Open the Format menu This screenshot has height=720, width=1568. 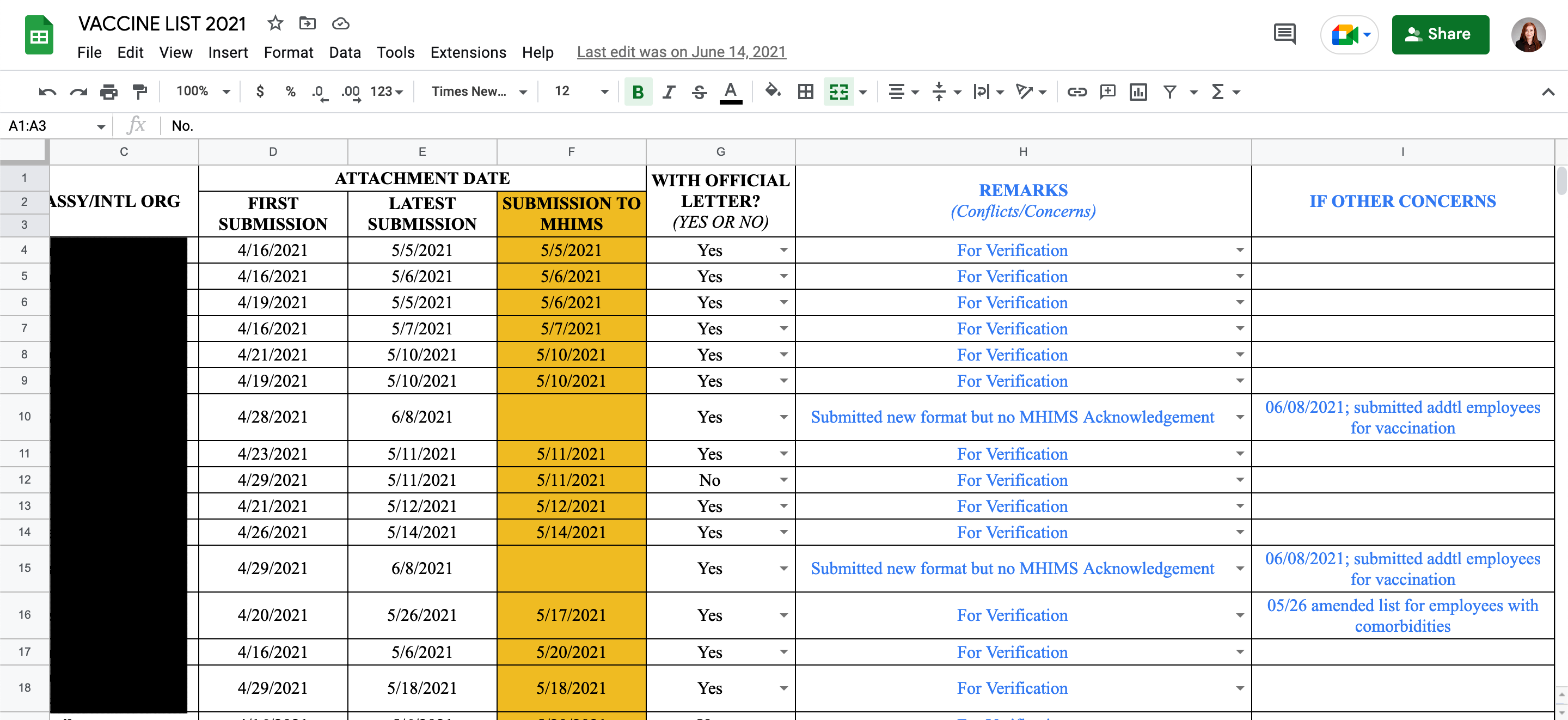pyautogui.click(x=288, y=52)
